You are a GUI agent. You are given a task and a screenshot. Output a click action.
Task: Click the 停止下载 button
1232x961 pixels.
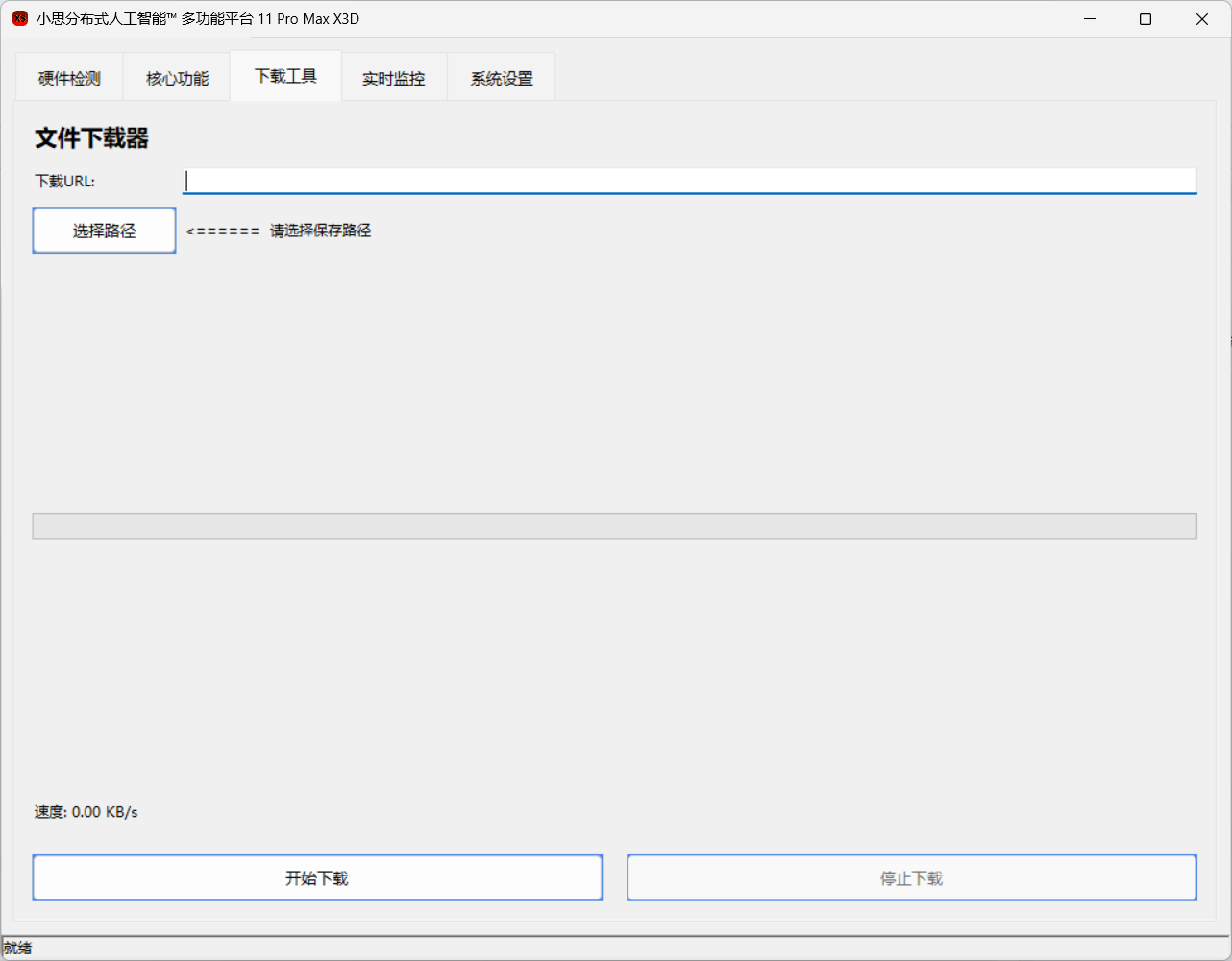pos(911,878)
